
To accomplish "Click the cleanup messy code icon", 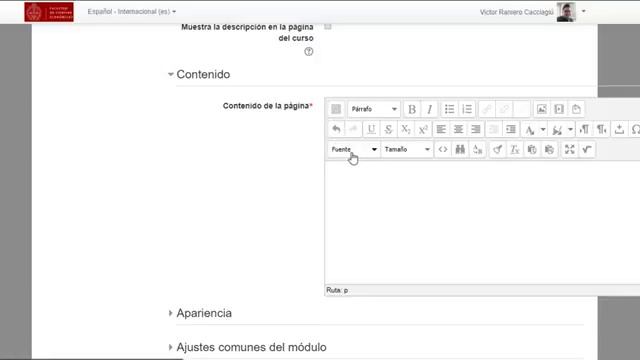I will (497, 149).
